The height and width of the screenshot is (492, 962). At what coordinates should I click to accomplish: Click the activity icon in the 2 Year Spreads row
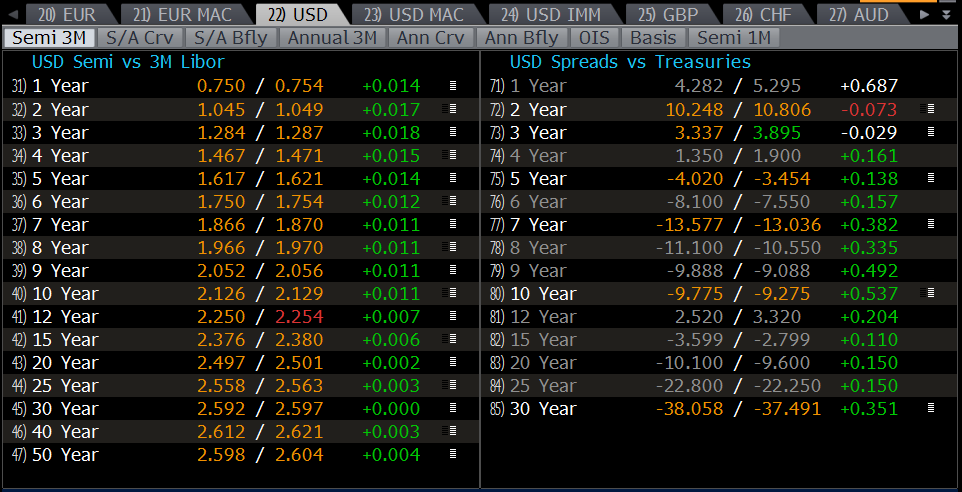point(931,109)
